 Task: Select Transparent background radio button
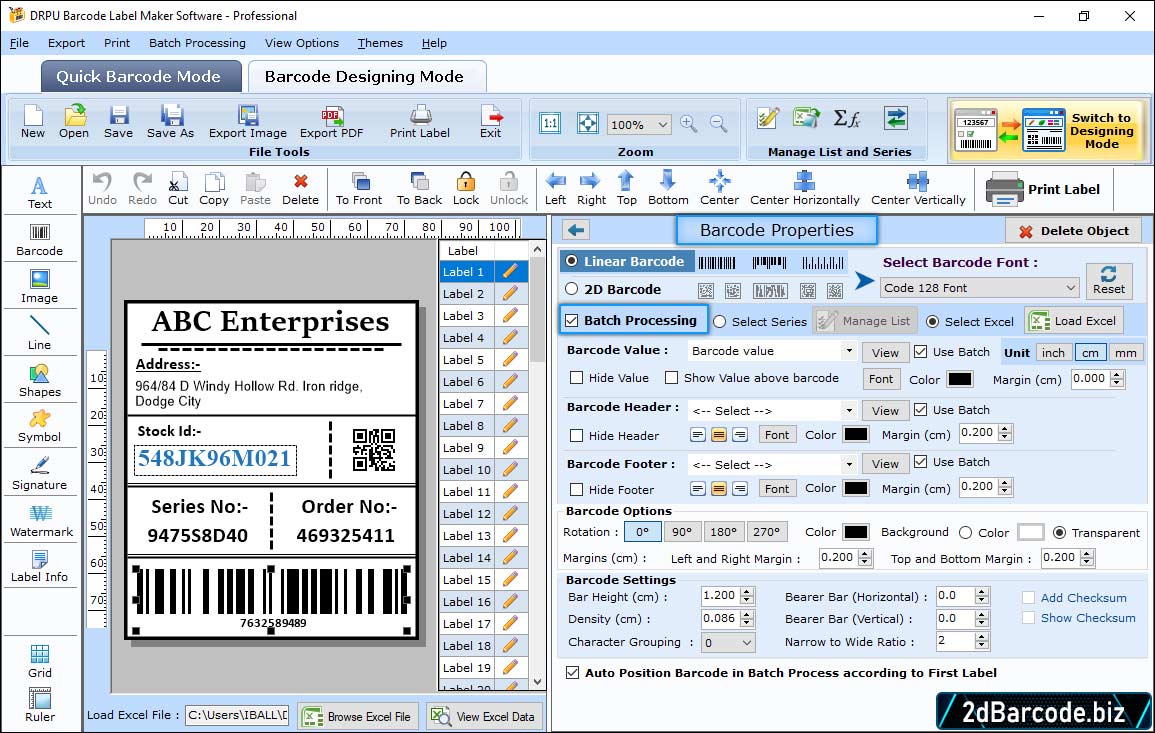pyautogui.click(x=1059, y=532)
